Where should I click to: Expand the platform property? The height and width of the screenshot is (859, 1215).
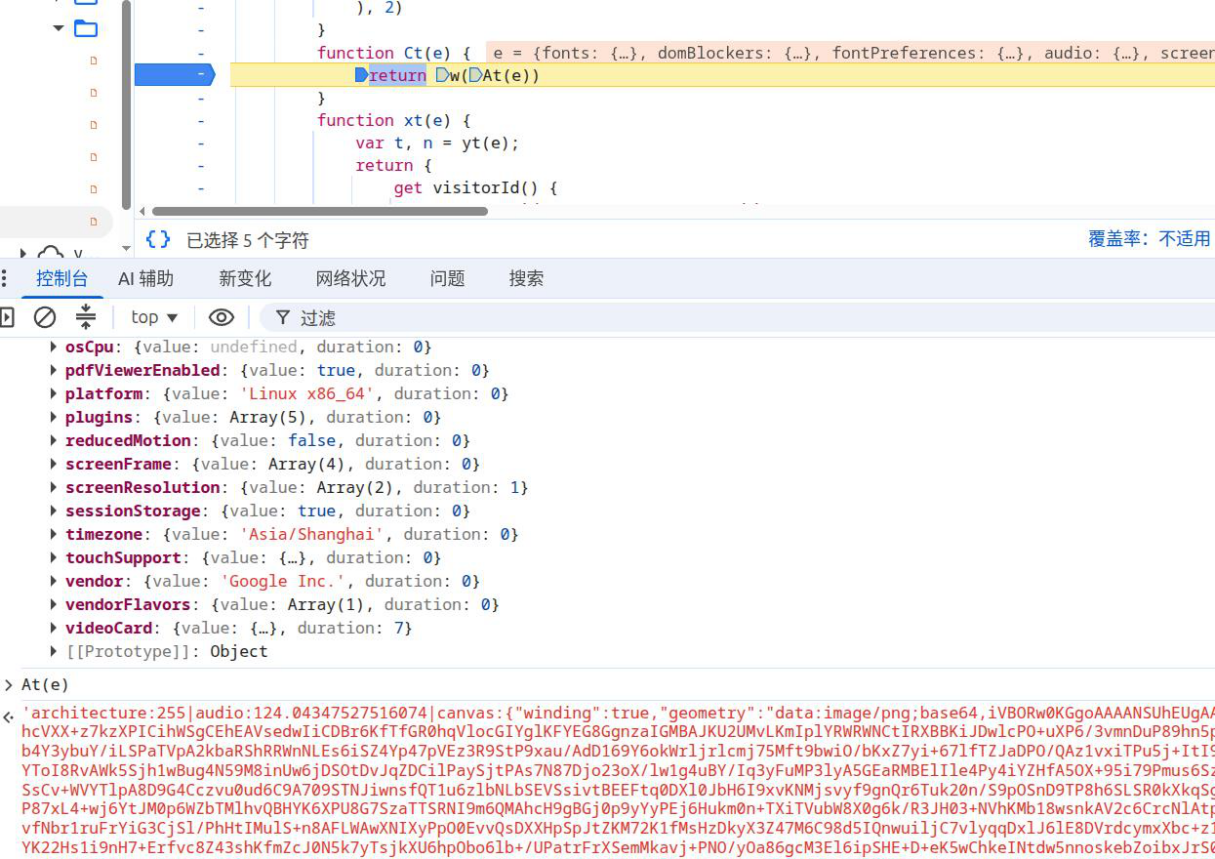click(53, 394)
